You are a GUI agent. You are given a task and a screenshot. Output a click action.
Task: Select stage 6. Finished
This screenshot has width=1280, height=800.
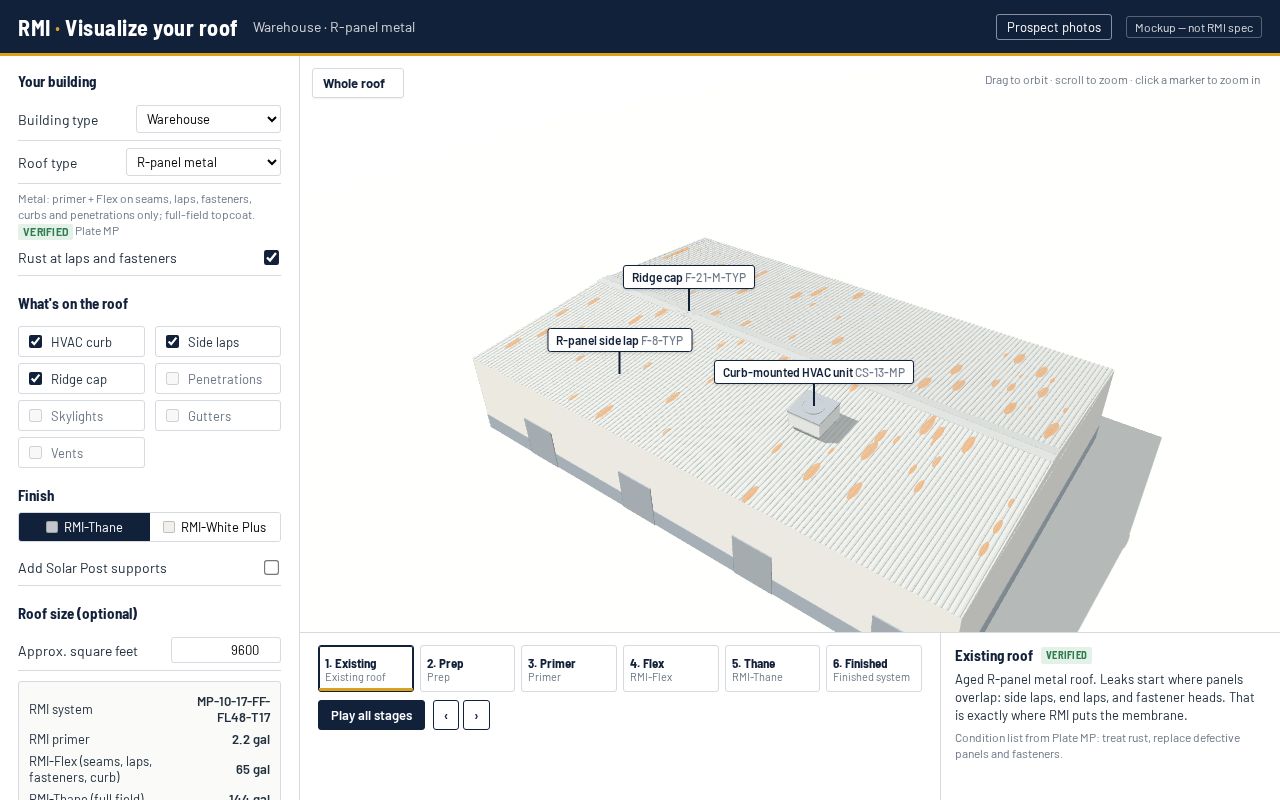874,668
